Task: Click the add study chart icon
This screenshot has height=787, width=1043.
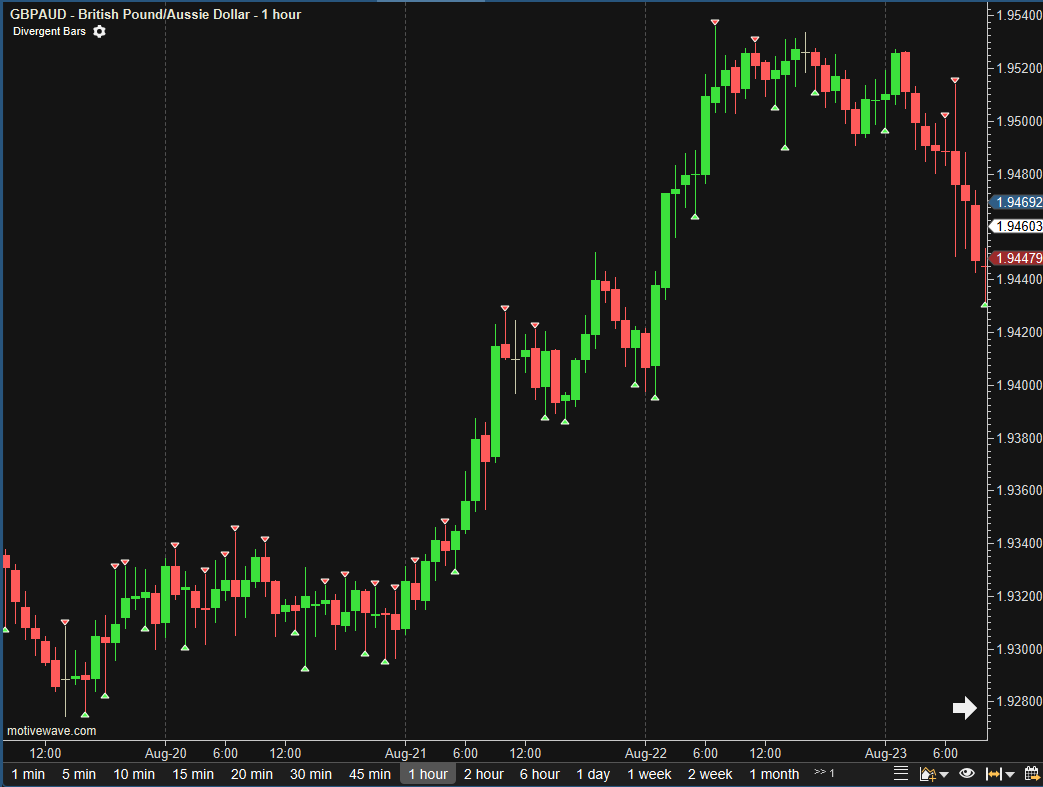Action: [x=926, y=774]
